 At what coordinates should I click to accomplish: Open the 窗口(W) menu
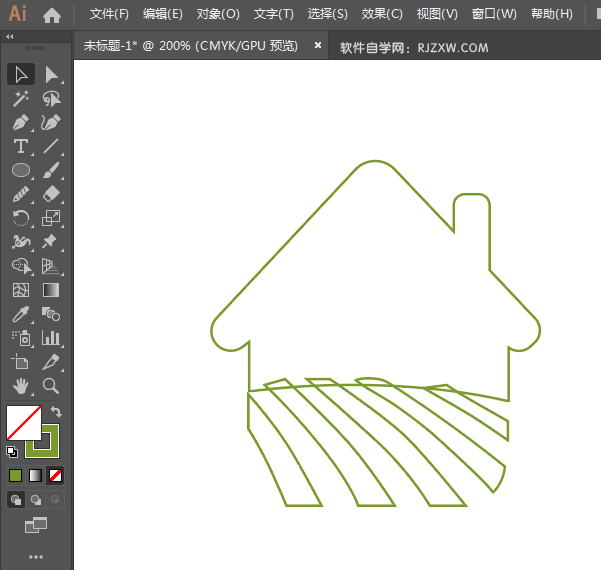494,14
